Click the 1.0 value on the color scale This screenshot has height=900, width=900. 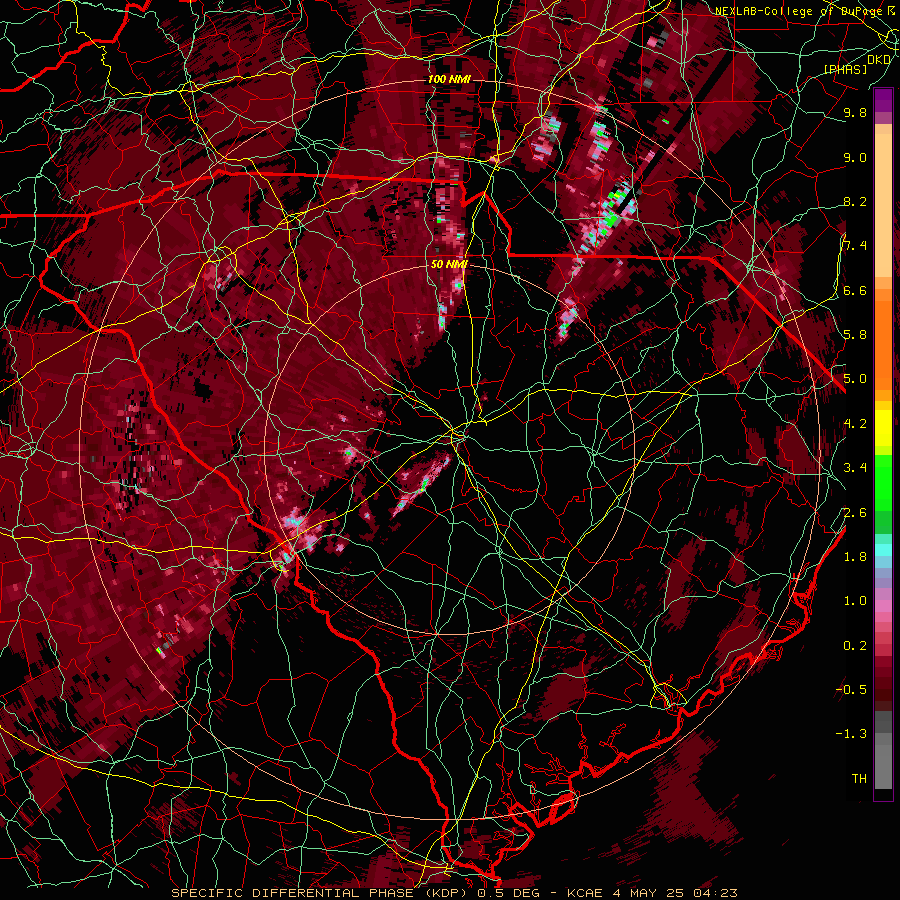click(x=855, y=601)
